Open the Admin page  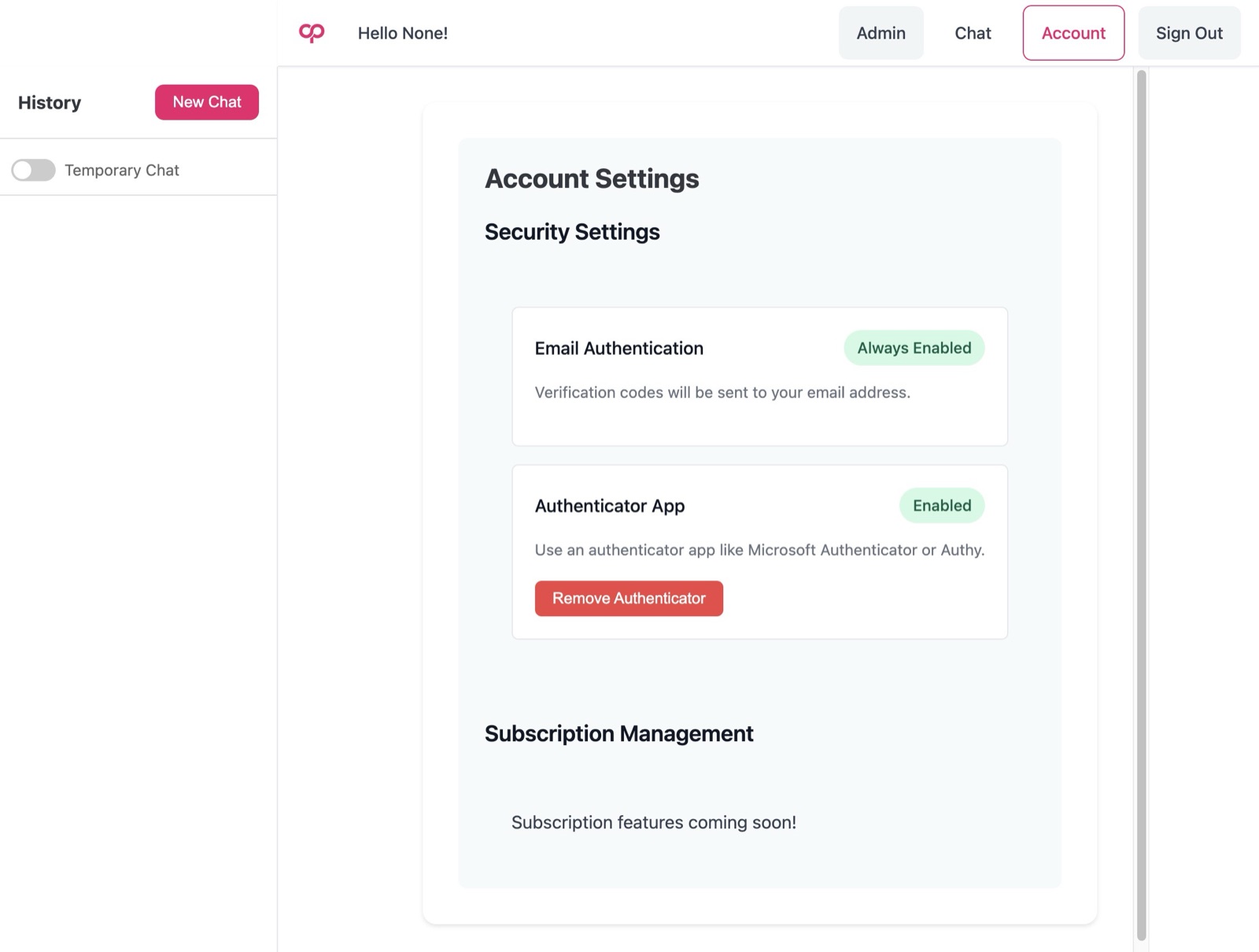(x=881, y=33)
